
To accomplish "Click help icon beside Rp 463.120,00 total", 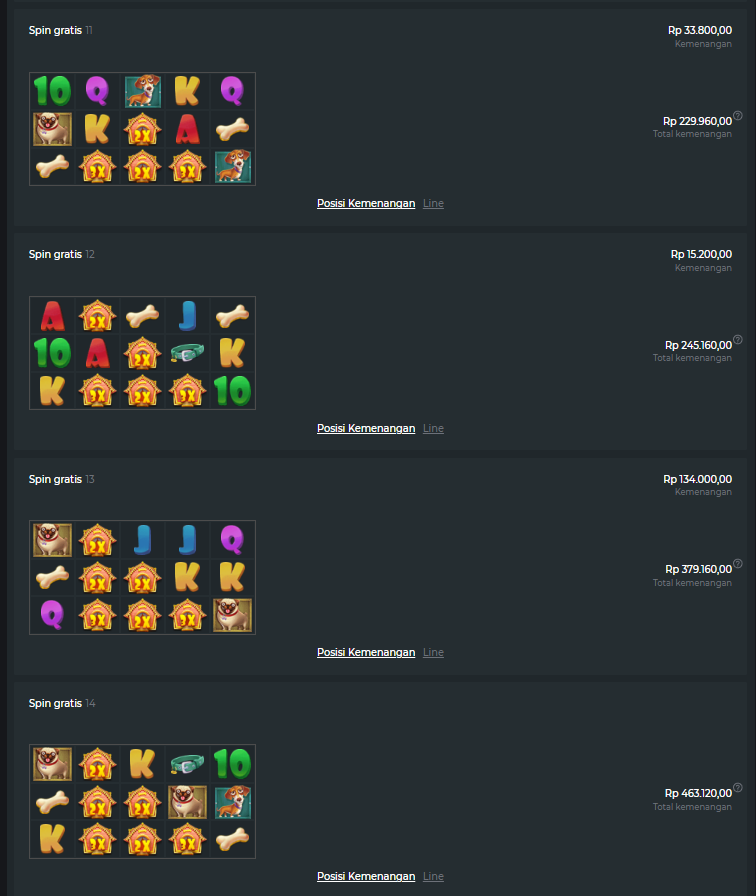I will 738,787.
